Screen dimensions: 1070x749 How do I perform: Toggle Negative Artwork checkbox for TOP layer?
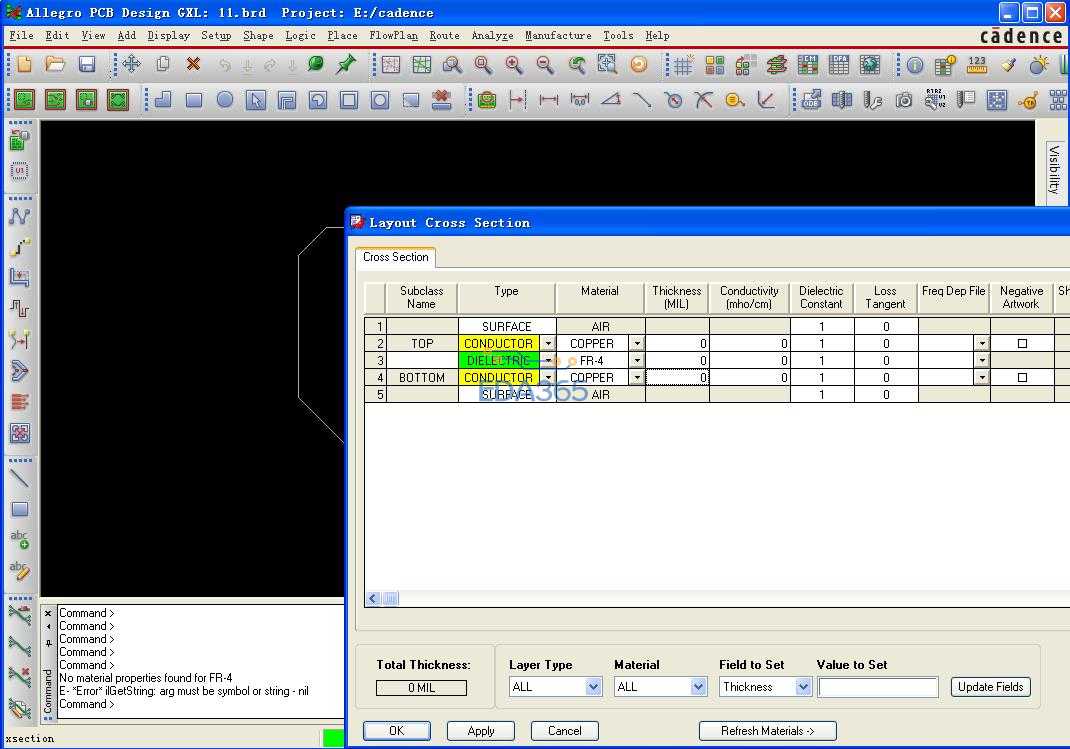pyautogui.click(x=1021, y=344)
